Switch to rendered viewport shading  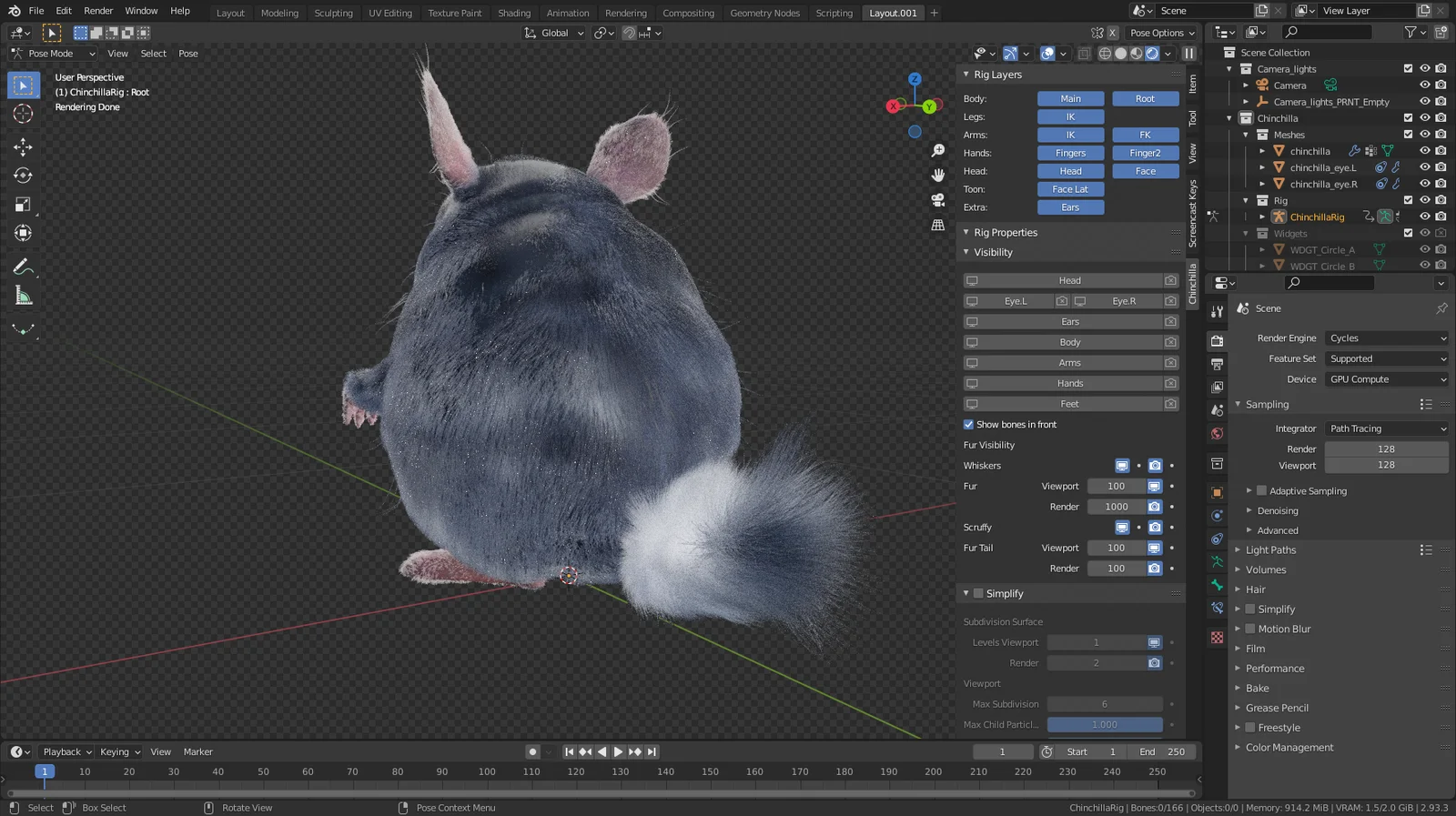click(x=1152, y=54)
